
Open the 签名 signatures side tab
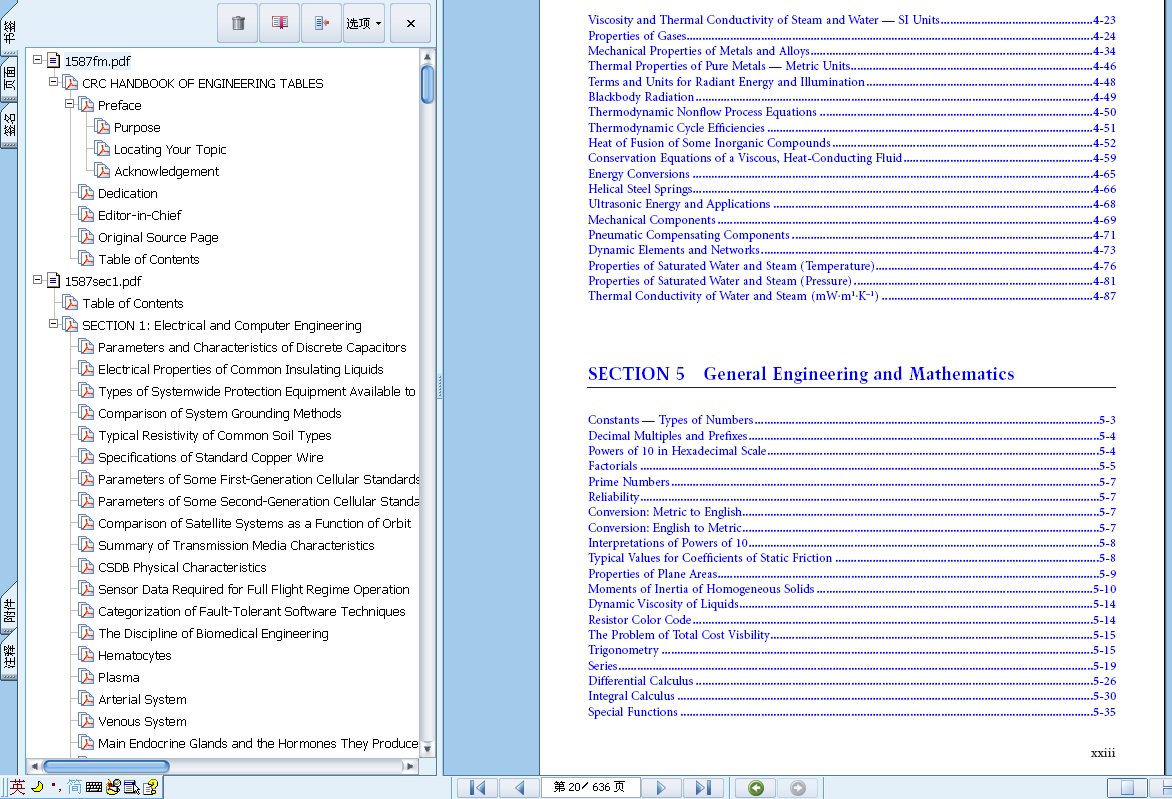coord(9,125)
